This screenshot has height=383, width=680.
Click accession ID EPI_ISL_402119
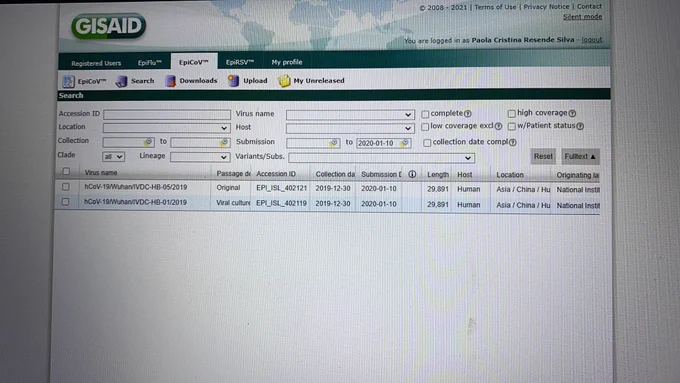[x=281, y=203]
